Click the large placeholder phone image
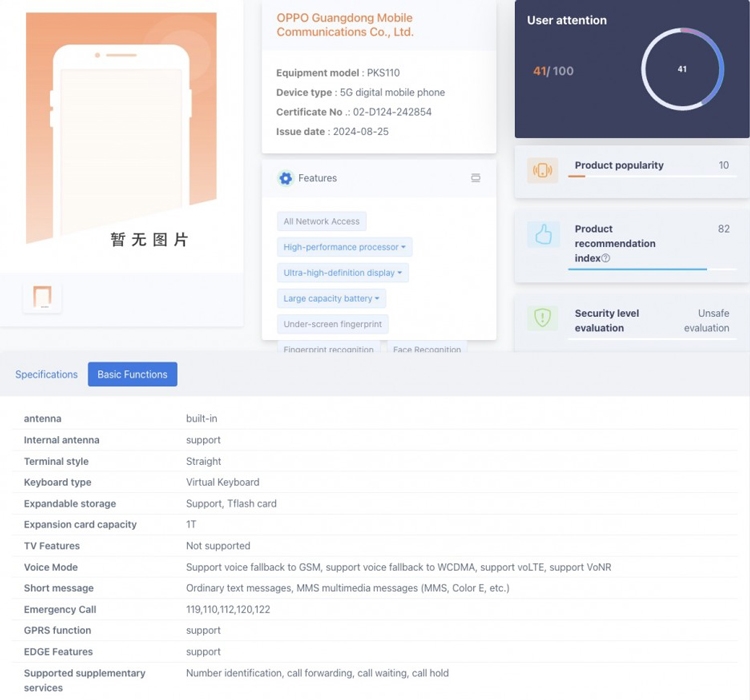The width and height of the screenshot is (750, 700). [x=121, y=128]
